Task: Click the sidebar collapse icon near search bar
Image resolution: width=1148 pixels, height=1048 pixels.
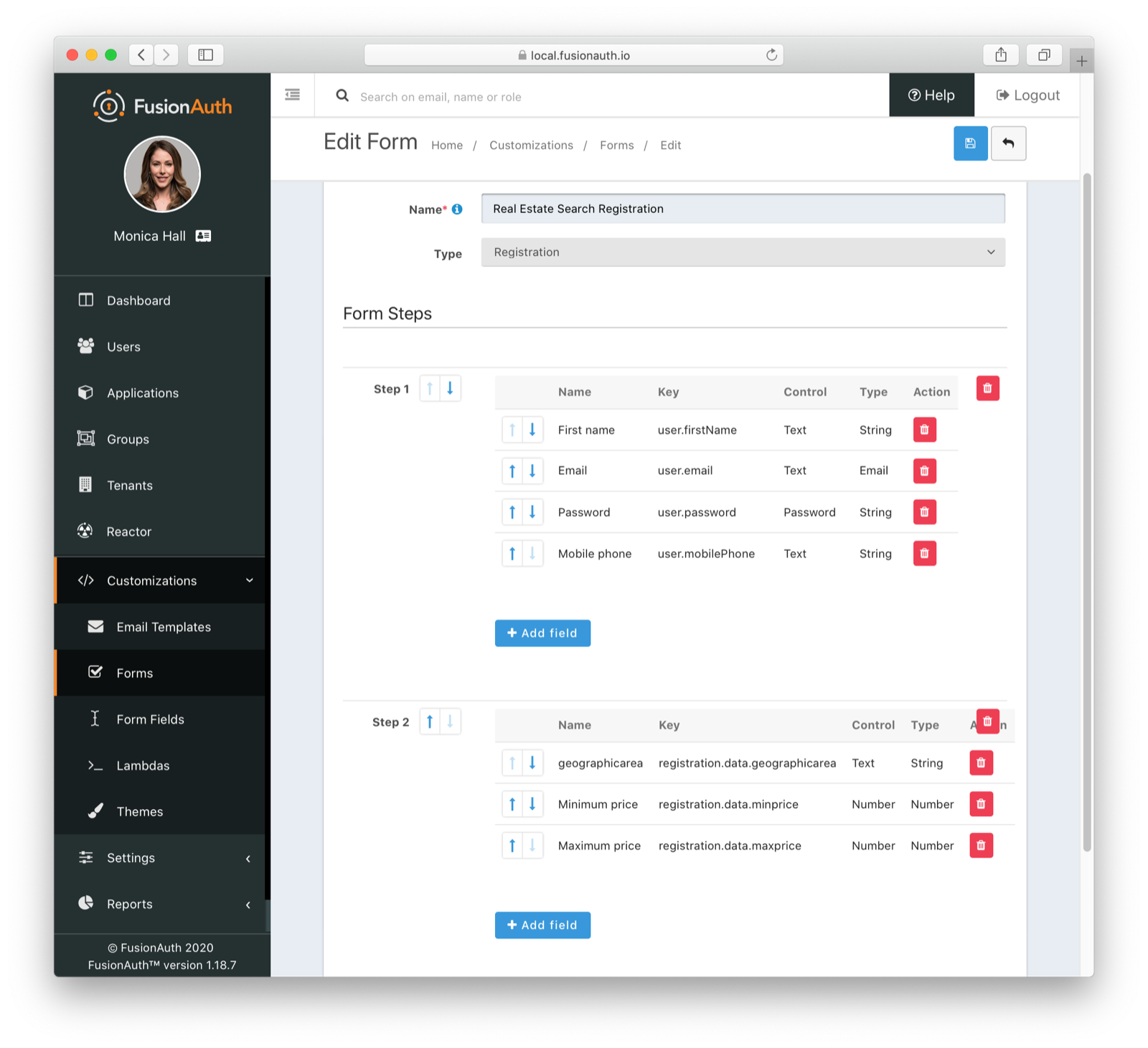Action: pyautogui.click(x=292, y=94)
